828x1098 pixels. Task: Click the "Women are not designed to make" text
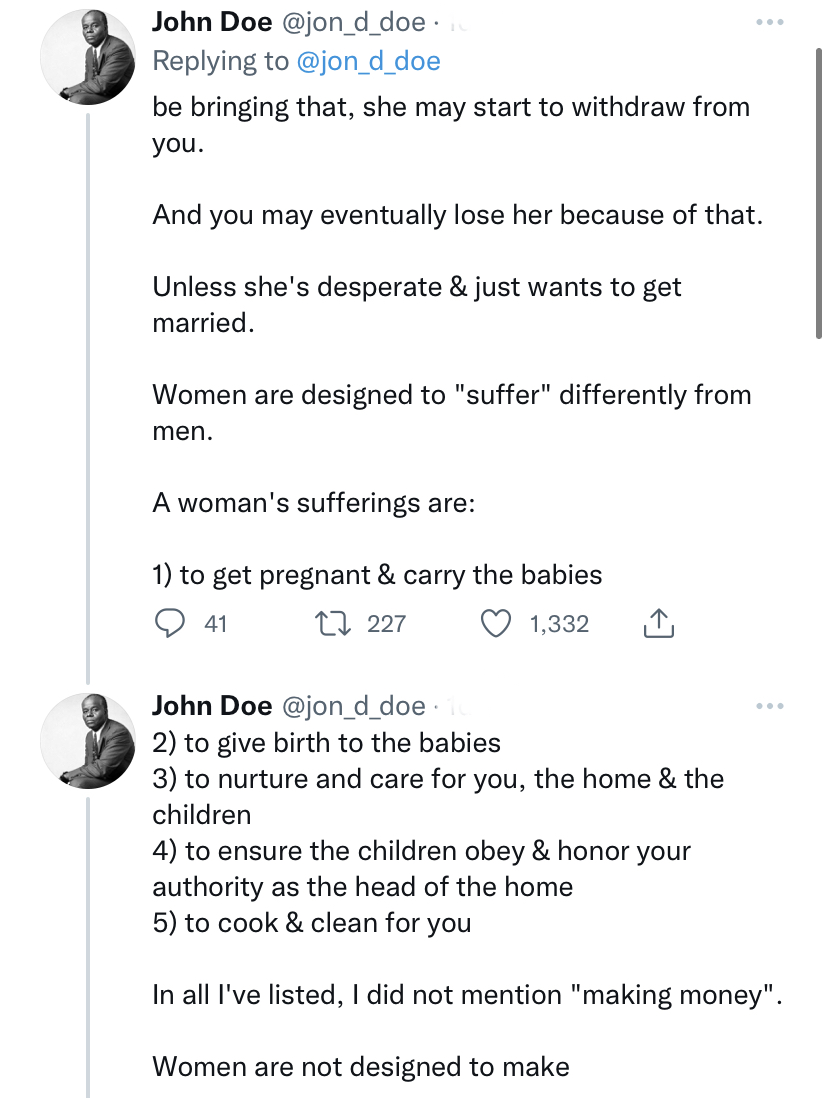(x=361, y=1066)
